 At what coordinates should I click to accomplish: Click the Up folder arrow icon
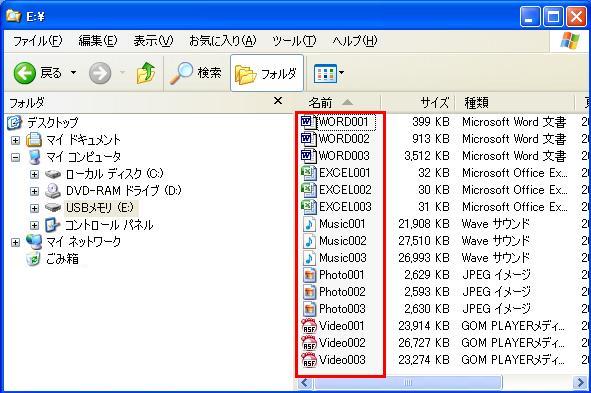pos(146,73)
